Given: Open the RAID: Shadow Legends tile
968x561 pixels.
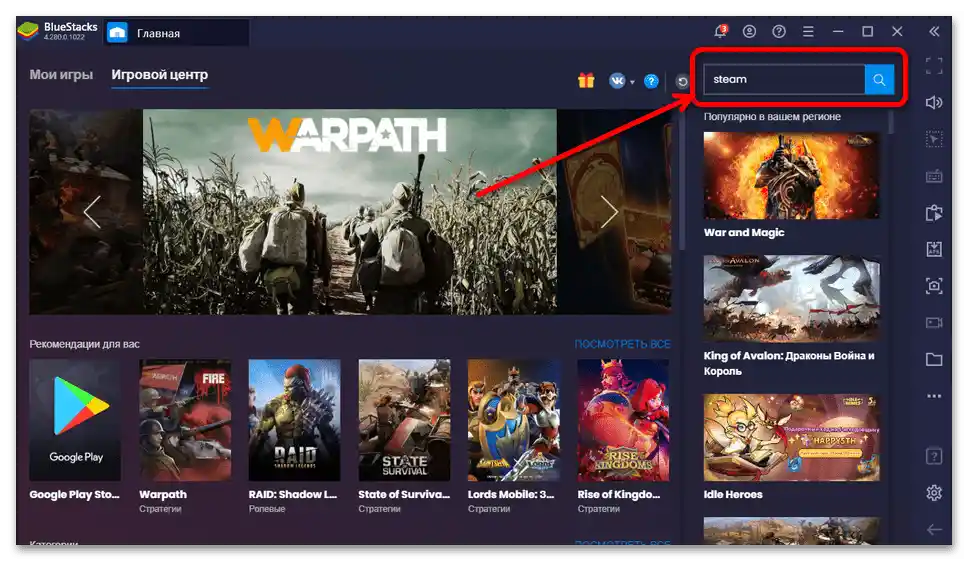Looking at the screenshot, I should tap(294, 420).
